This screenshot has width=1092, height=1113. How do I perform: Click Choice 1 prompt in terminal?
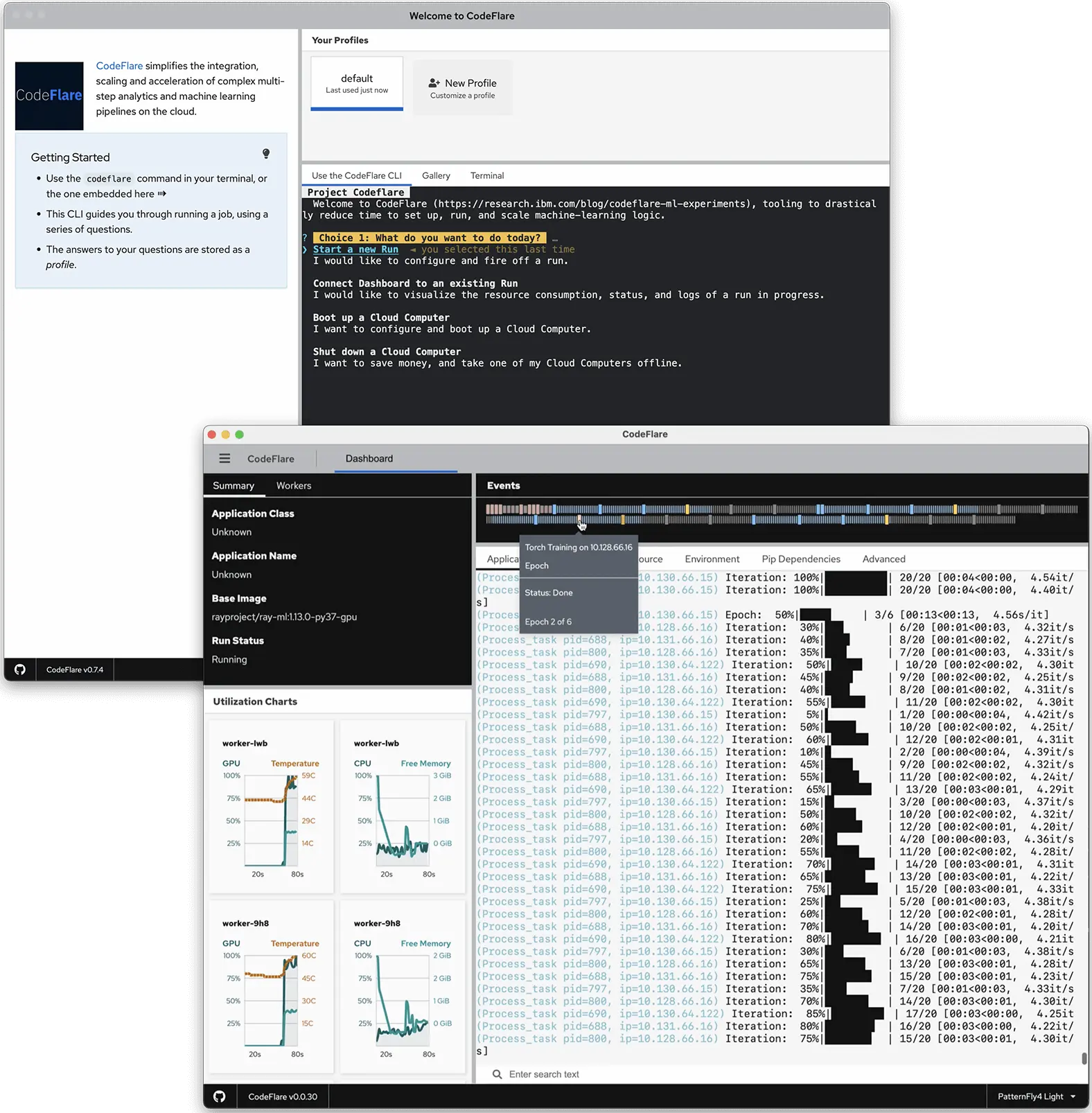click(x=430, y=238)
